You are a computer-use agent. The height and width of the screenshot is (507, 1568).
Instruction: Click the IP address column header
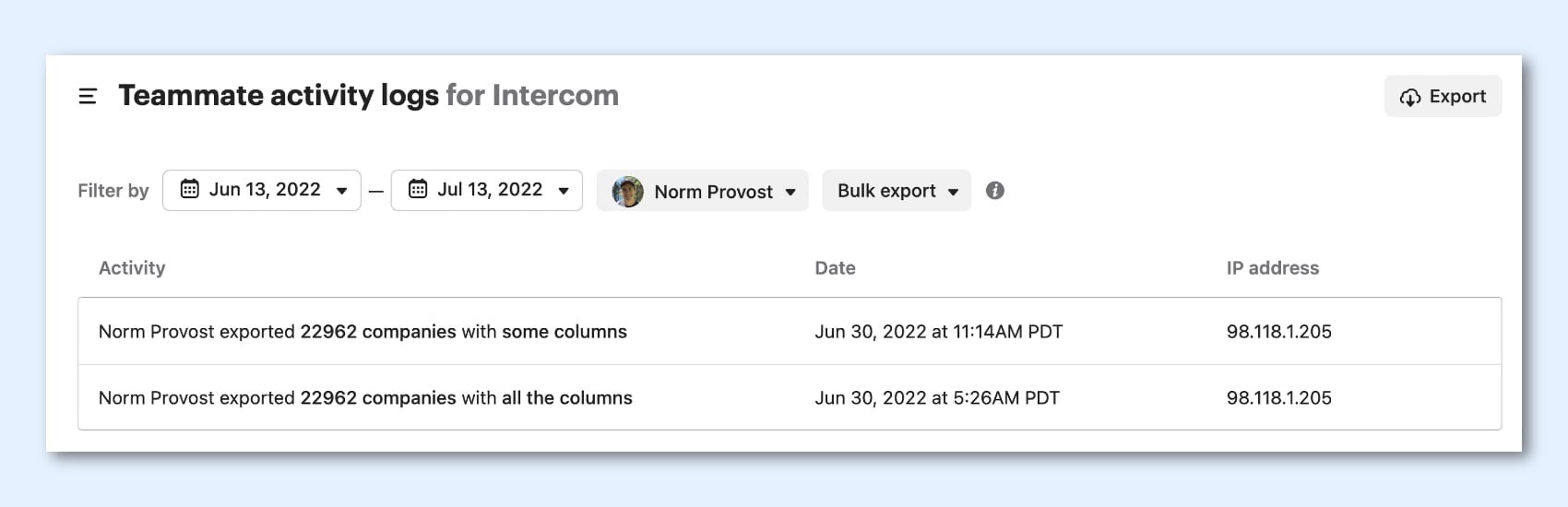[x=1272, y=268]
